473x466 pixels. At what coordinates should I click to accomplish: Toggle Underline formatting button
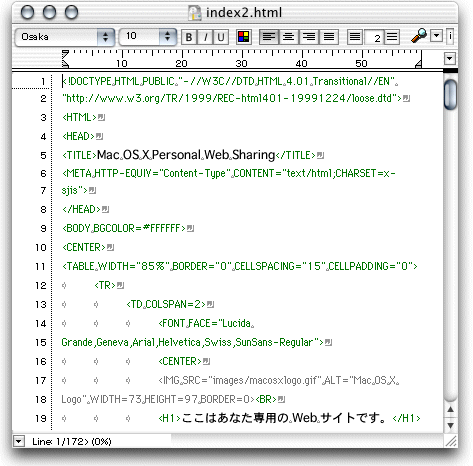(221, 37)
